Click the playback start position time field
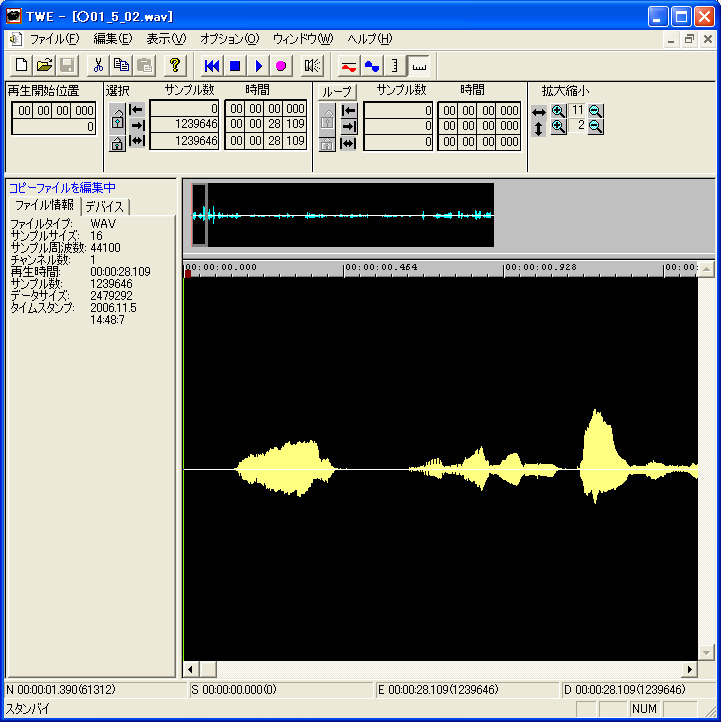The image size is (721, 722). coord(54,111)
